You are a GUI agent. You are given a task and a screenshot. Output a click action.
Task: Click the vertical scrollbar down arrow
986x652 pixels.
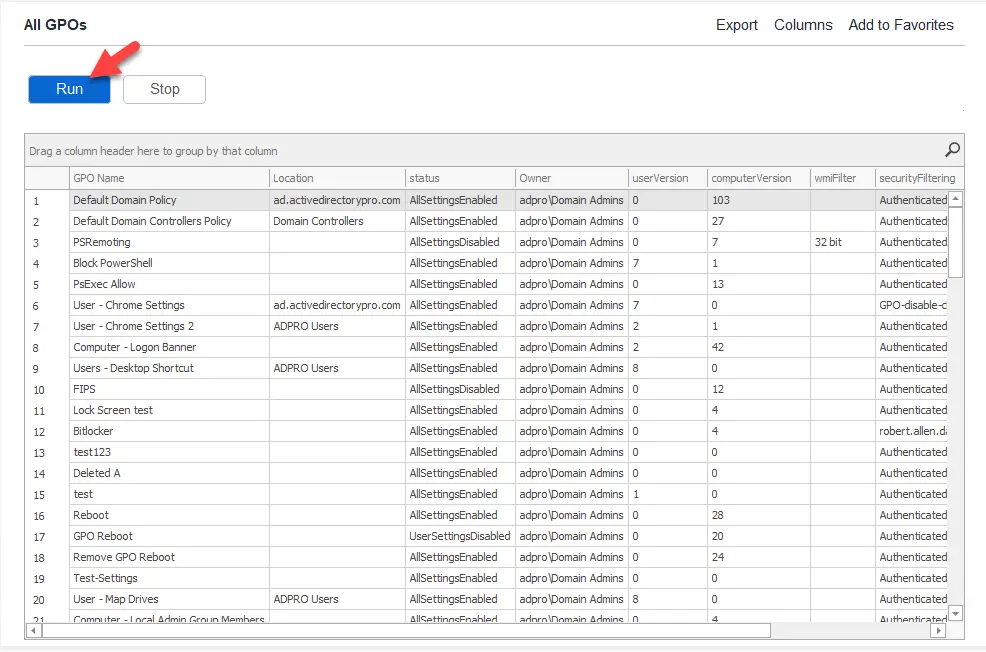coord(955,613)
